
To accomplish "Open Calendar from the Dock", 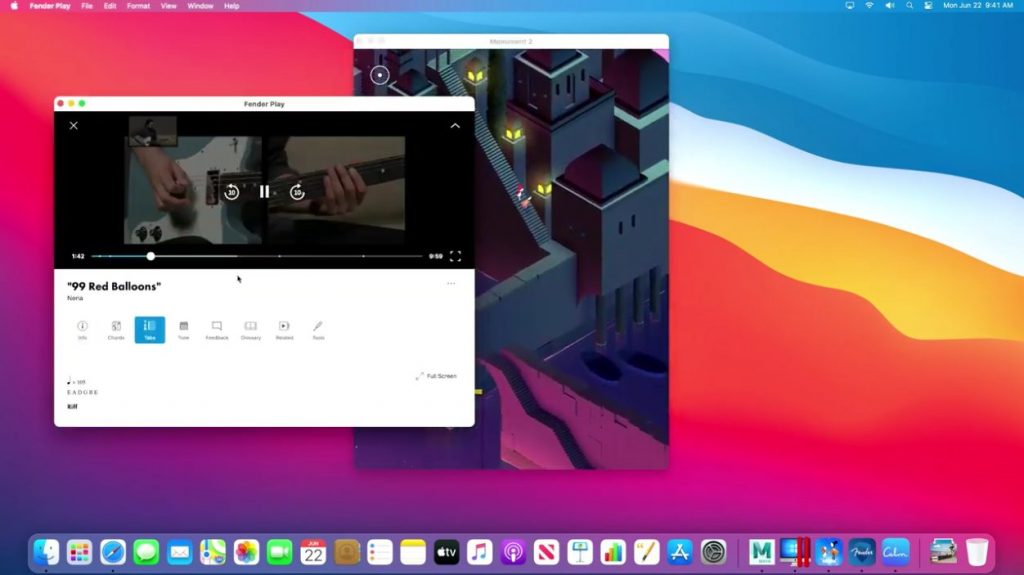I will (313, 553).
